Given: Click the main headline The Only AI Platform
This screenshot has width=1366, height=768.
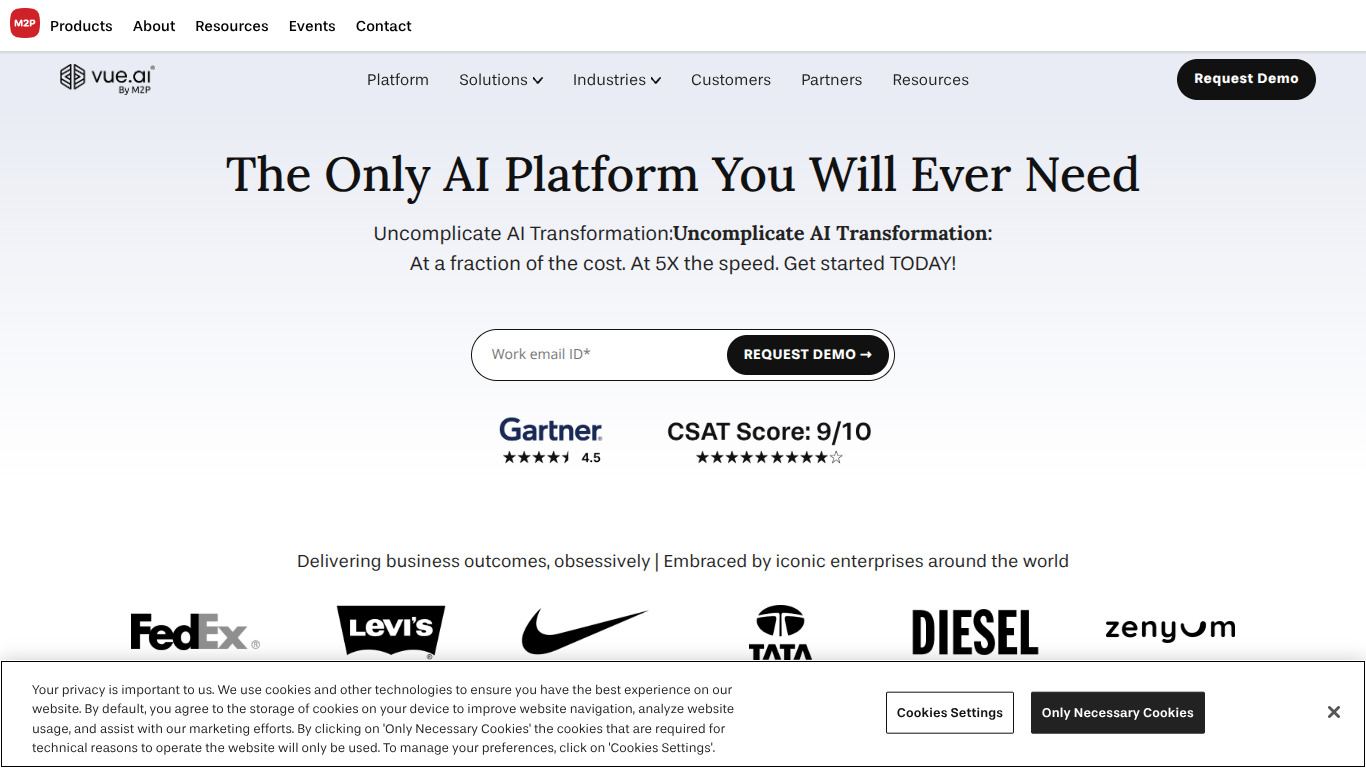Looking at the screenshot, I should tap(683, 175).
